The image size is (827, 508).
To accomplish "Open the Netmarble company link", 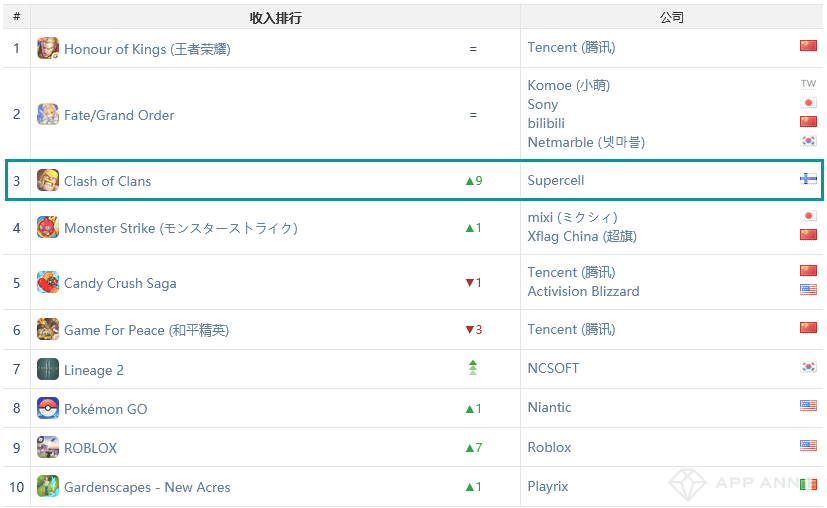I will pyautogui.click(x=586, y=143).
